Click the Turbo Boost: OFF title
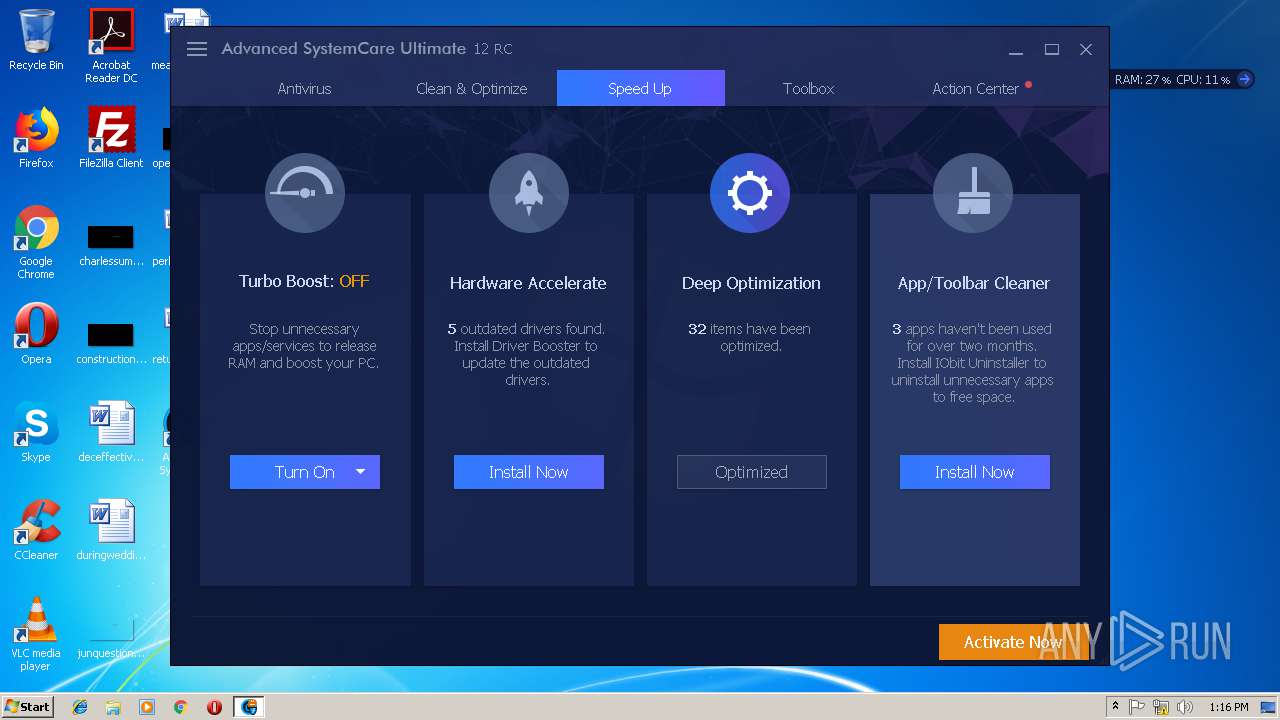The height and width of the screenshot is (720, 1280). 304,281
